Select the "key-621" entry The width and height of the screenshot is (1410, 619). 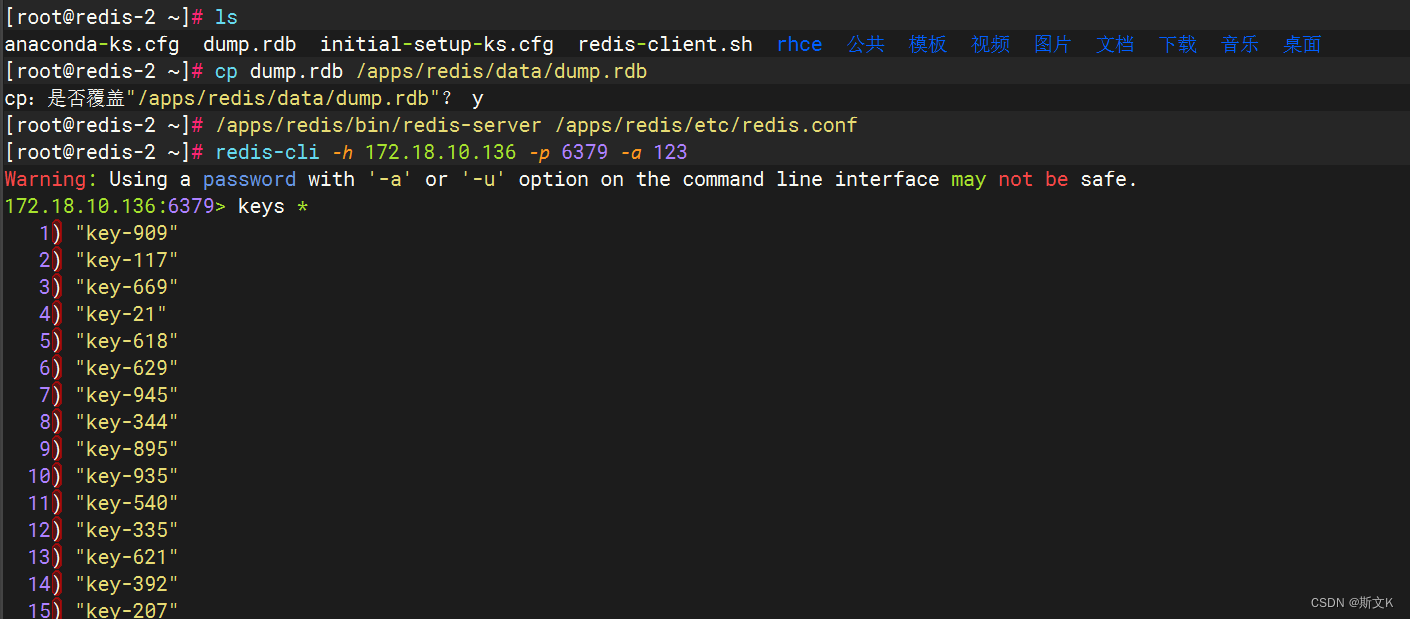(x=127, y=557)
